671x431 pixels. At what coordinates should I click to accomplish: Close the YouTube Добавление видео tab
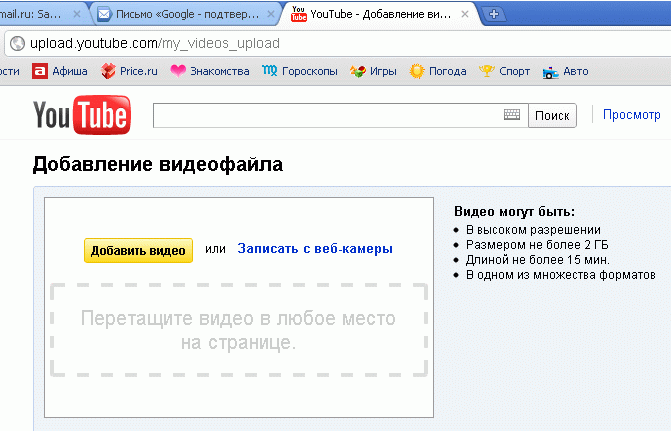point(465,14)
